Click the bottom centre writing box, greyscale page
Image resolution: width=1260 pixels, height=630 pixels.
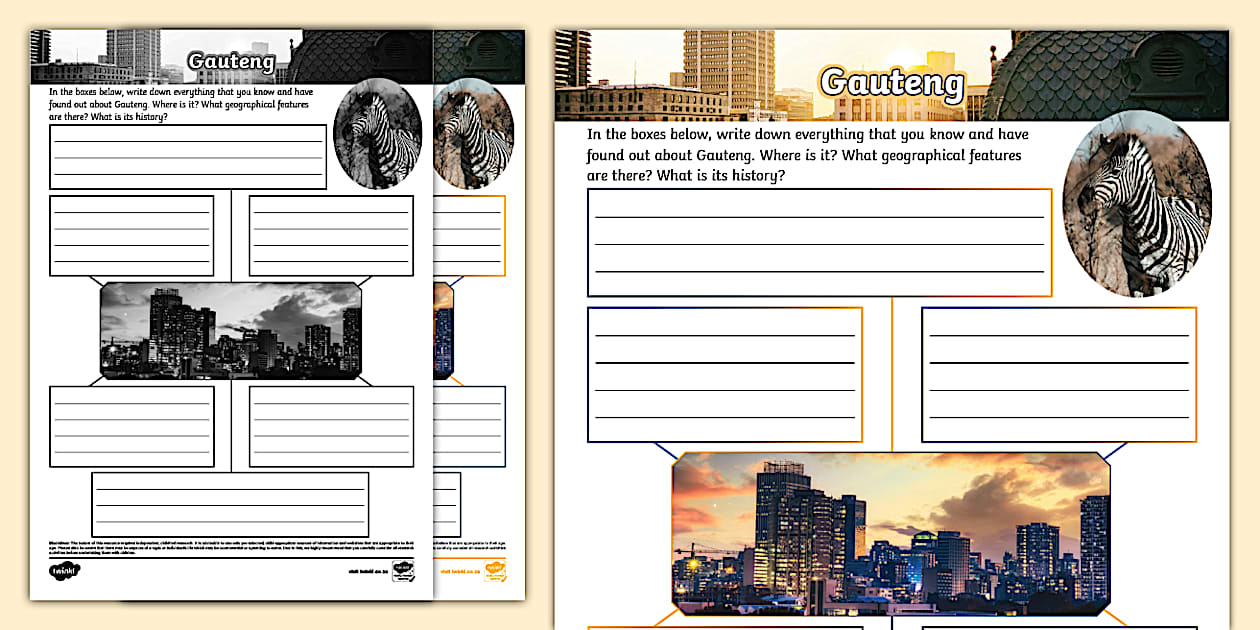tap(230, 504)
